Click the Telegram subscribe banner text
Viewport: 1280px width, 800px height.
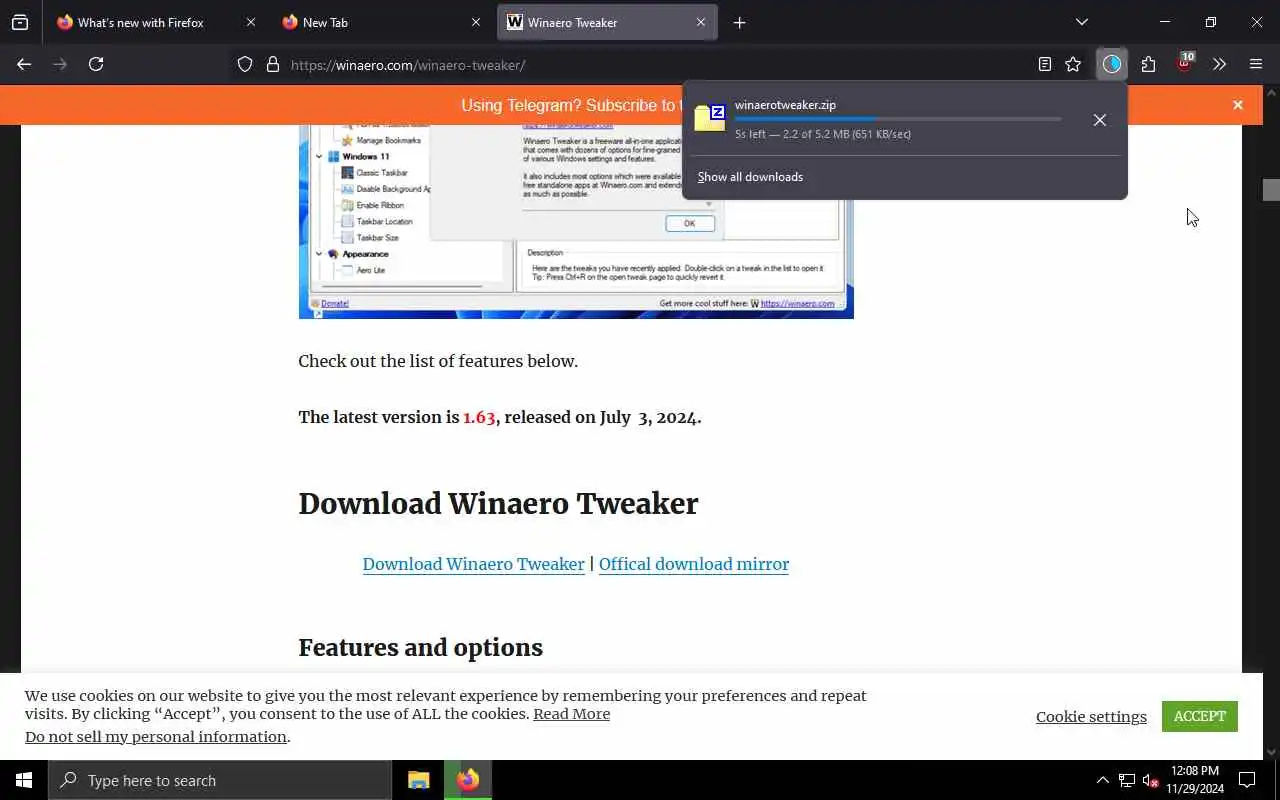[570, 105]
